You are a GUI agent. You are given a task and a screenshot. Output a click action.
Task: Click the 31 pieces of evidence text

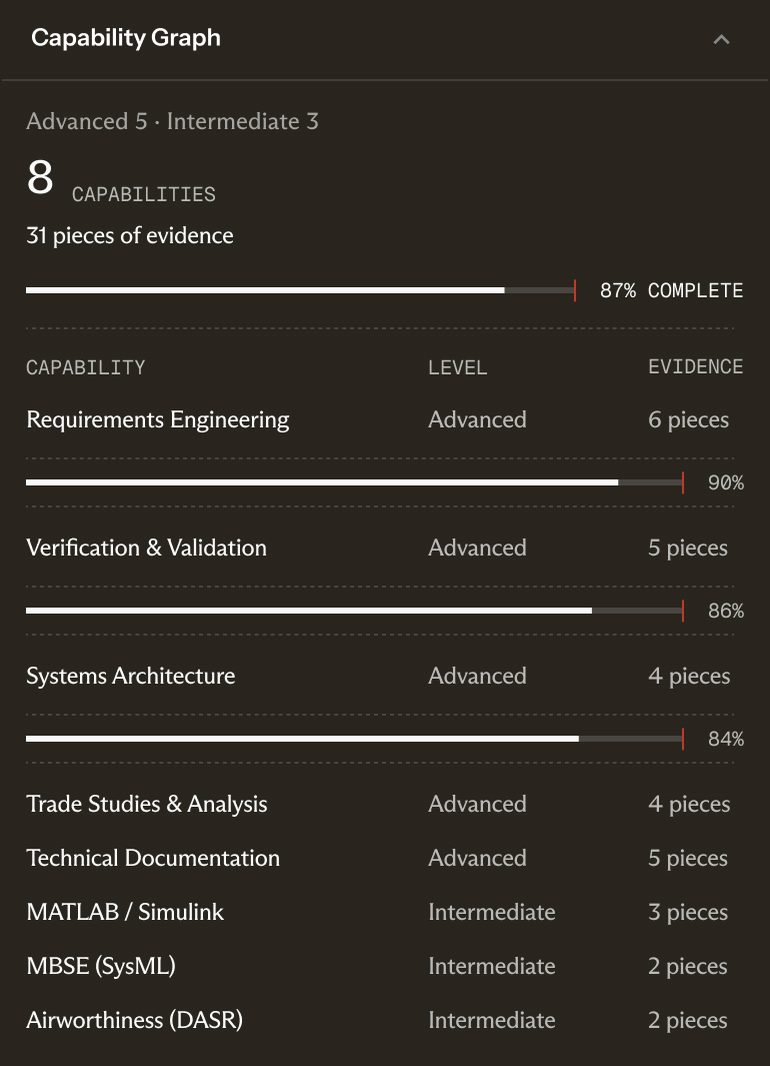pyautogui.click(x=130, y=235)
